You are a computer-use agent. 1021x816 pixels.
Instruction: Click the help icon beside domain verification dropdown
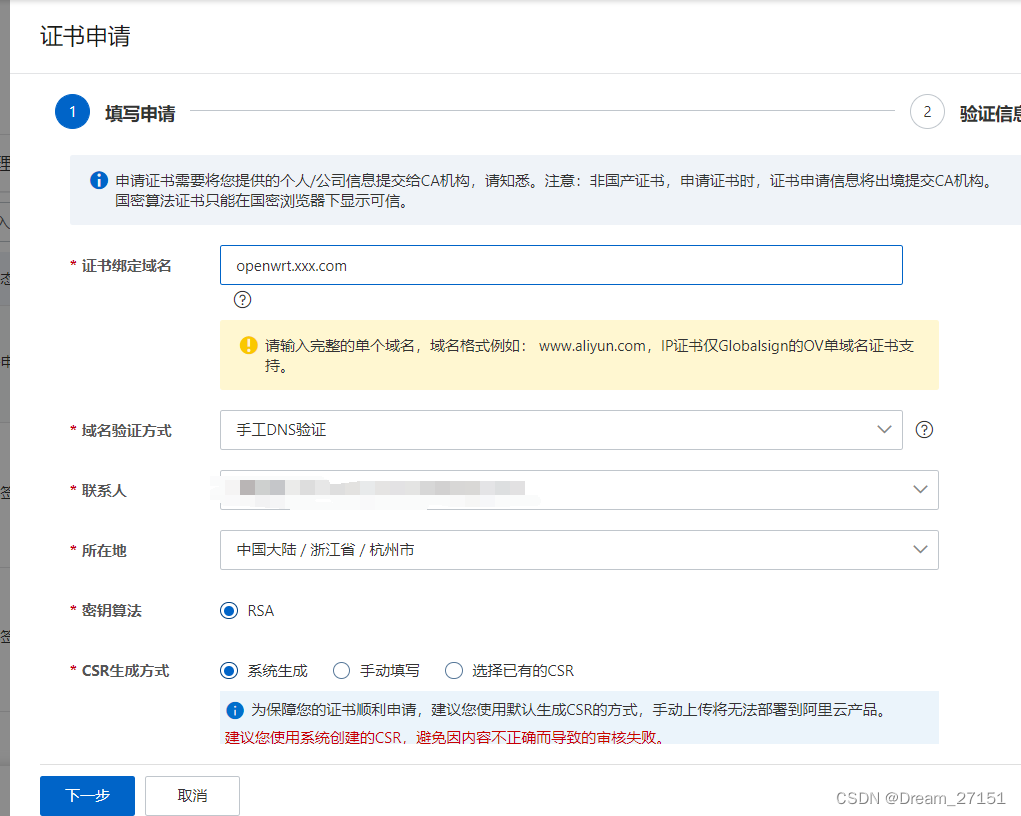coord(924,430)
